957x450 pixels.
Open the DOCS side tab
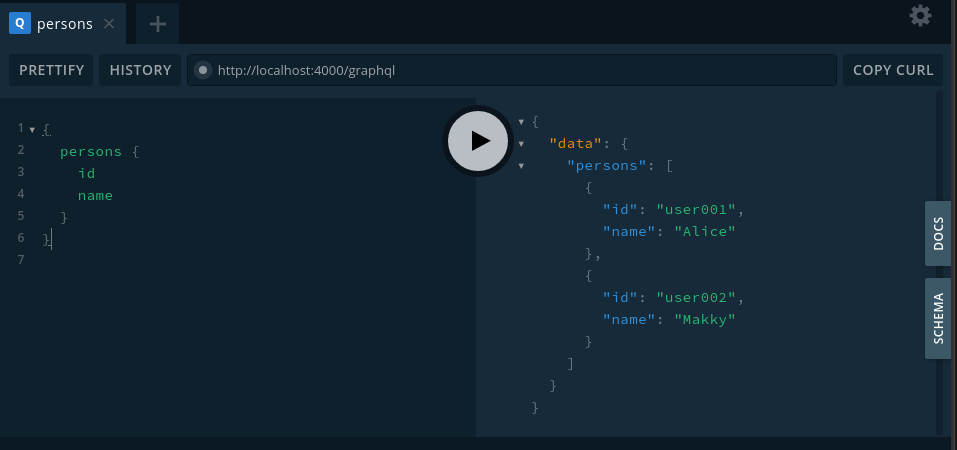click(938, 233)
